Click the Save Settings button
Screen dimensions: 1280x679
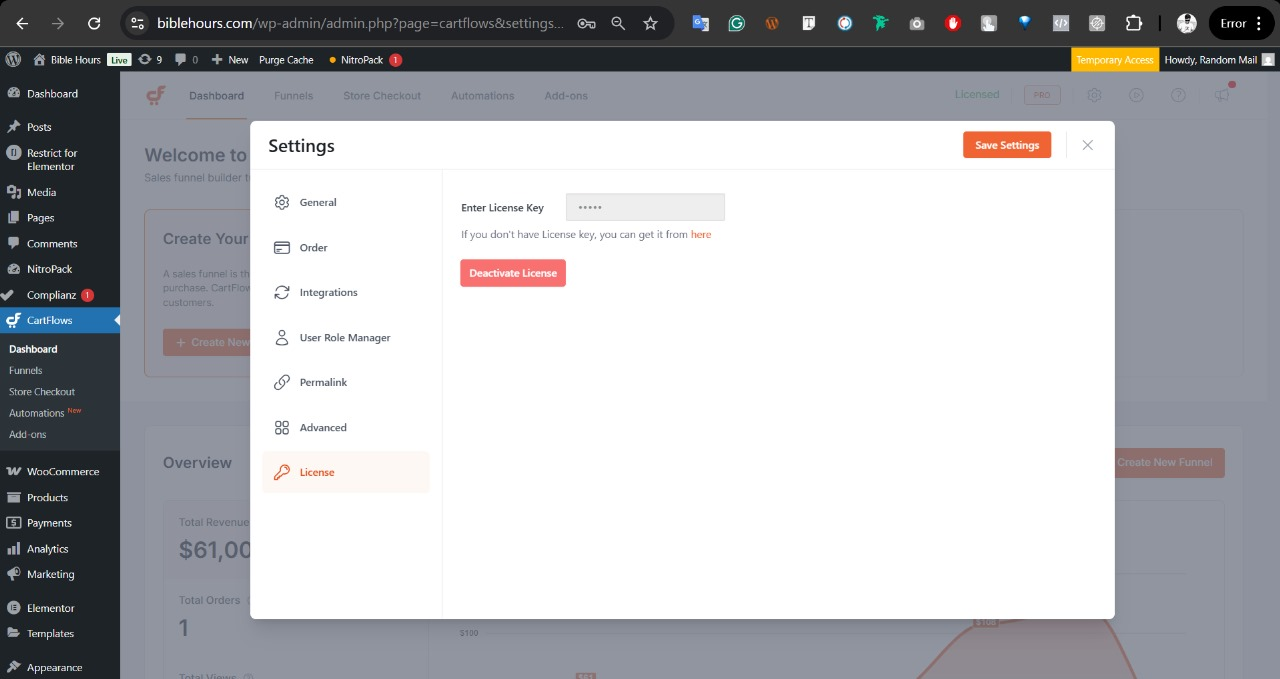tap(1006, 145)
